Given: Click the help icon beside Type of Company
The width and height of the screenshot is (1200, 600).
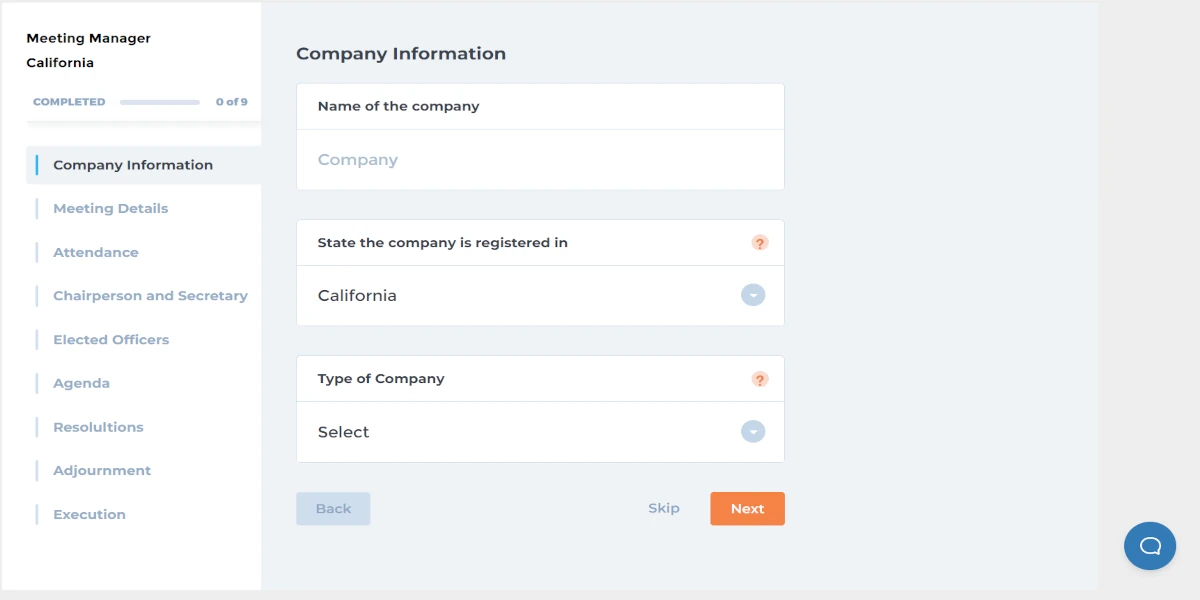Looking at the screenshot, I should coord(760,379).
